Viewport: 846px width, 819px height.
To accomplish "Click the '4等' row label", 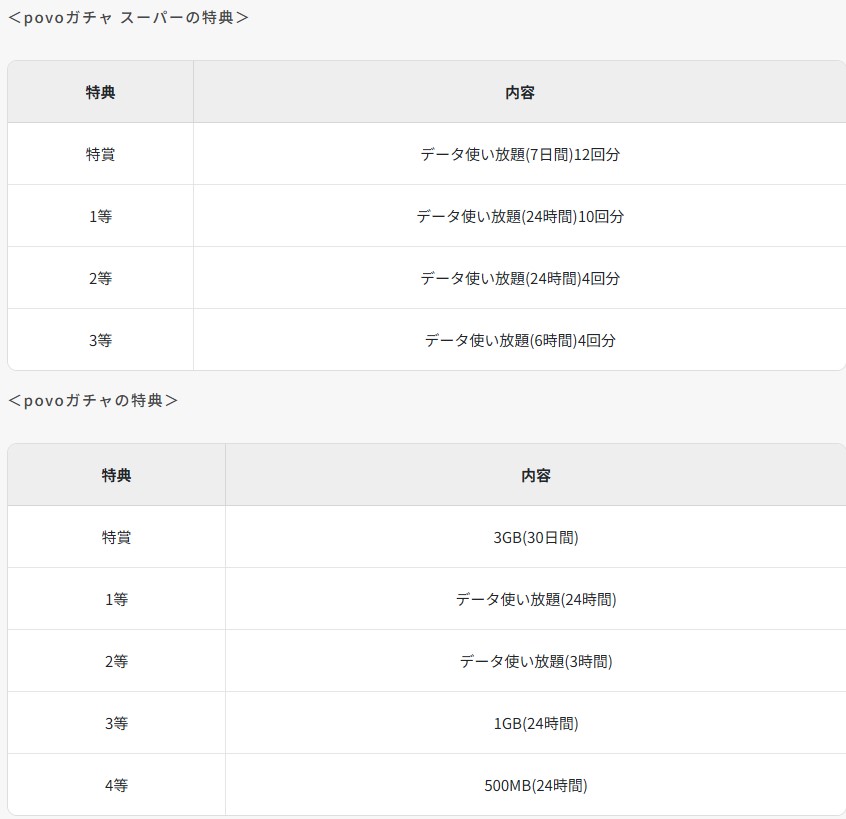I will 117,786.
